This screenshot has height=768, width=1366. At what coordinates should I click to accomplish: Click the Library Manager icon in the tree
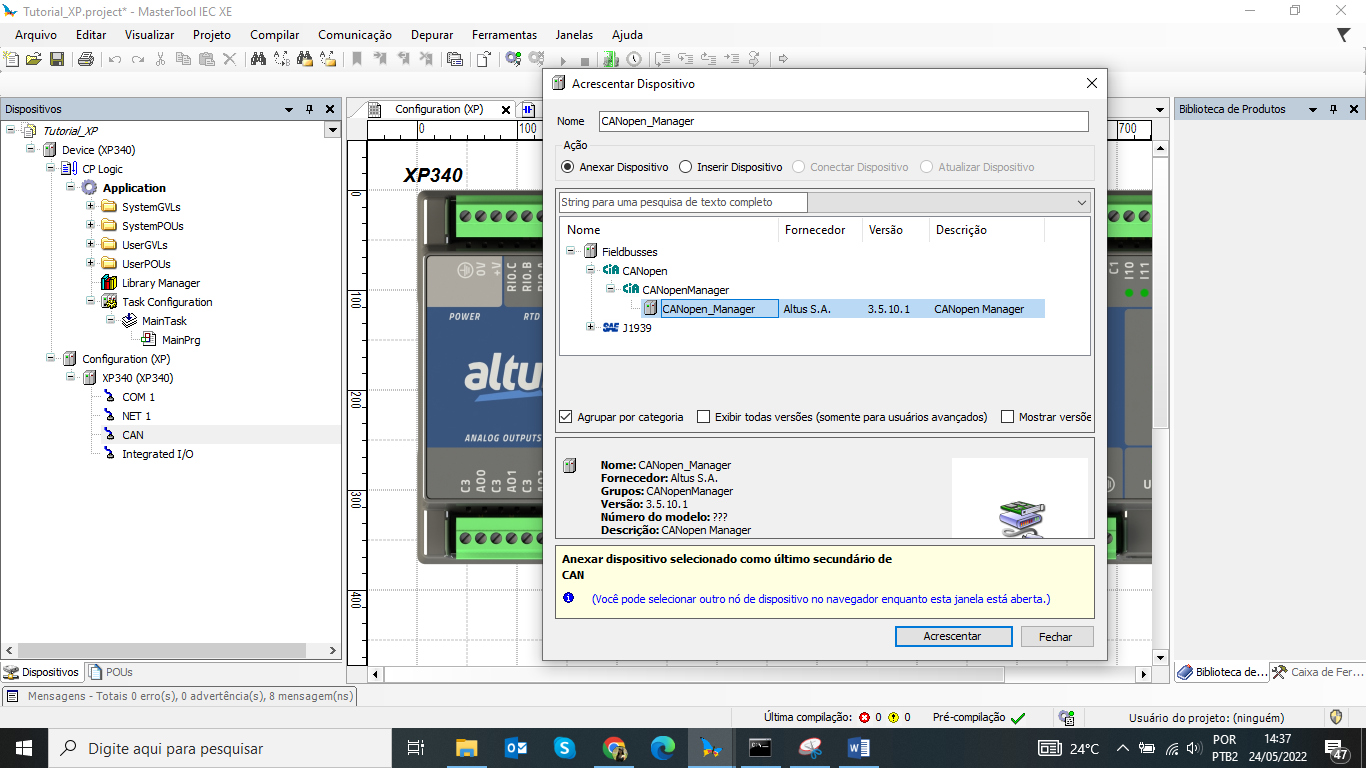109,283
